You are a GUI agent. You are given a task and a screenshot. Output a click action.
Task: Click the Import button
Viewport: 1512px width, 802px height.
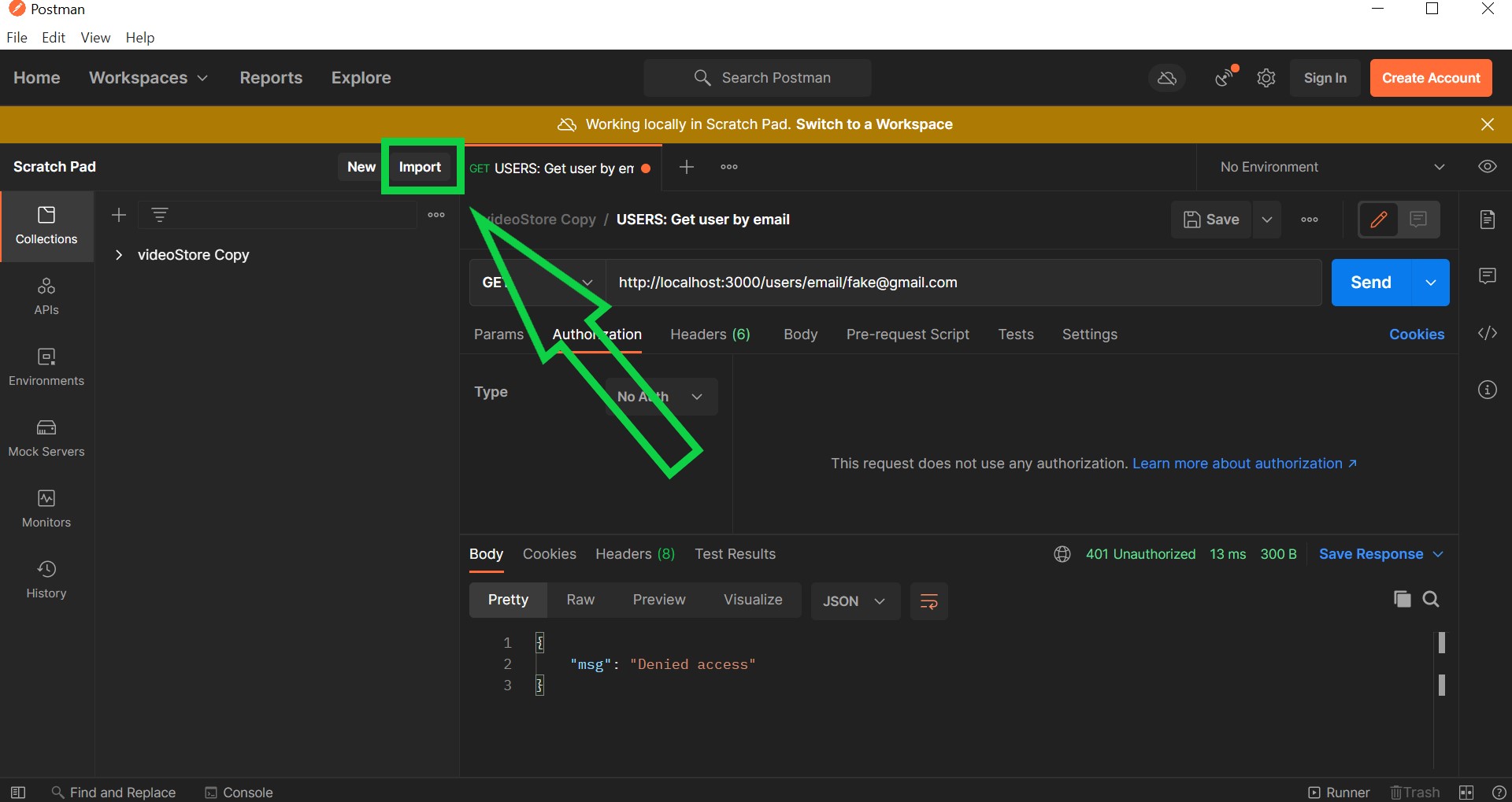(x=420, y=167)
